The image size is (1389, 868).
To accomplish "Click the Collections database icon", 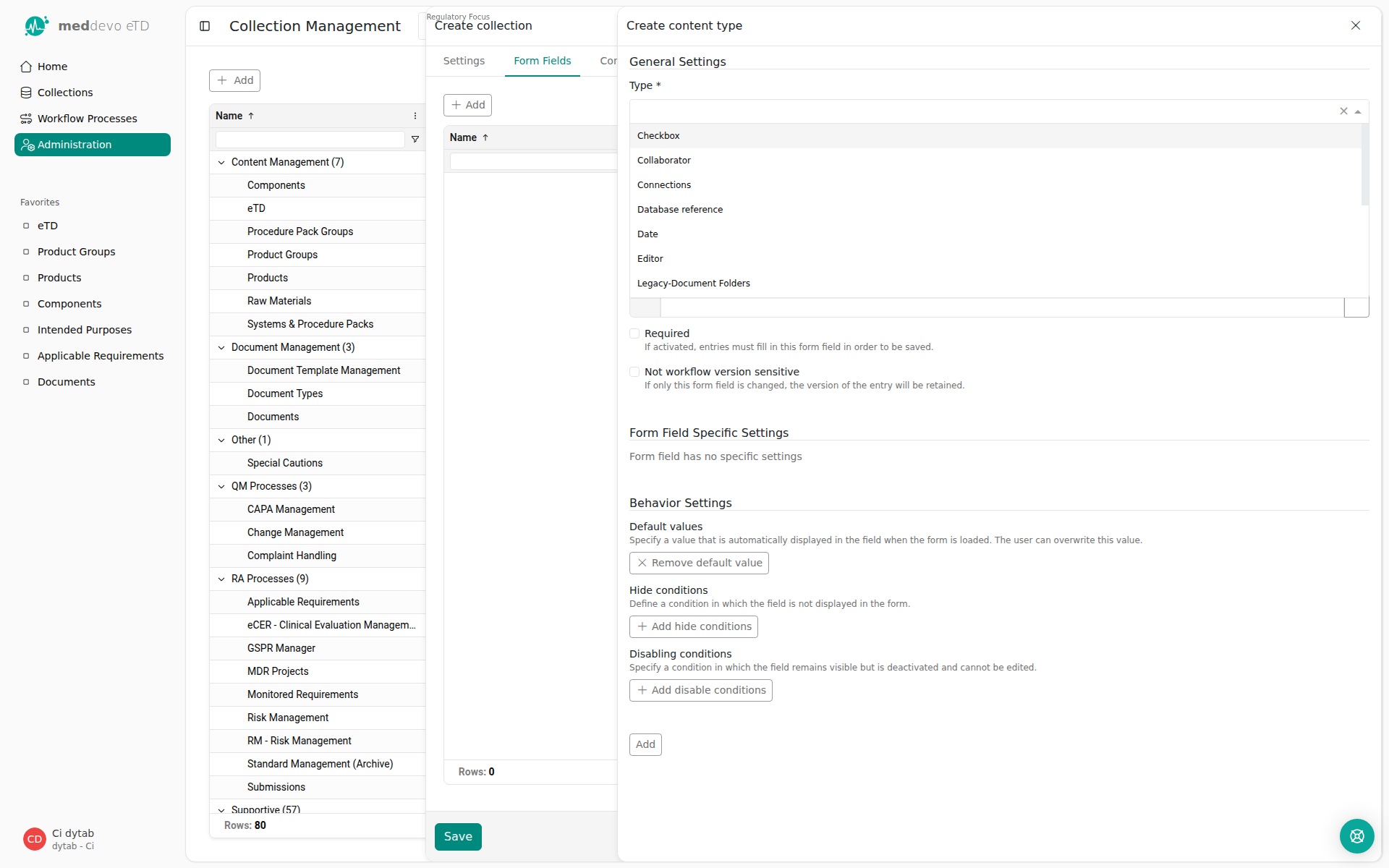I will pyautogui.click(x=26, y=93).
